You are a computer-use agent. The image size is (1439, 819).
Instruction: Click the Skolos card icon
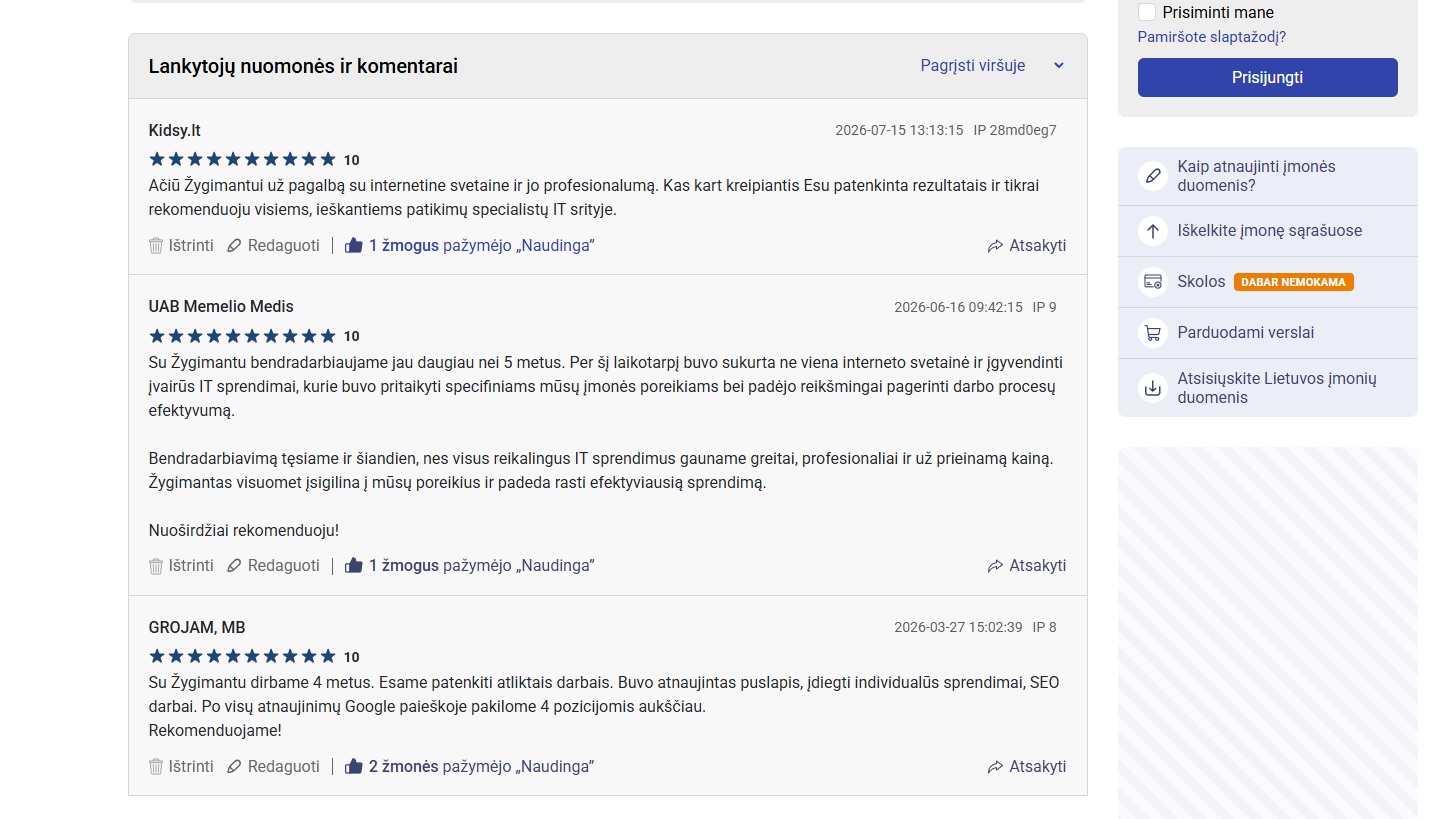coord(1153,282)
